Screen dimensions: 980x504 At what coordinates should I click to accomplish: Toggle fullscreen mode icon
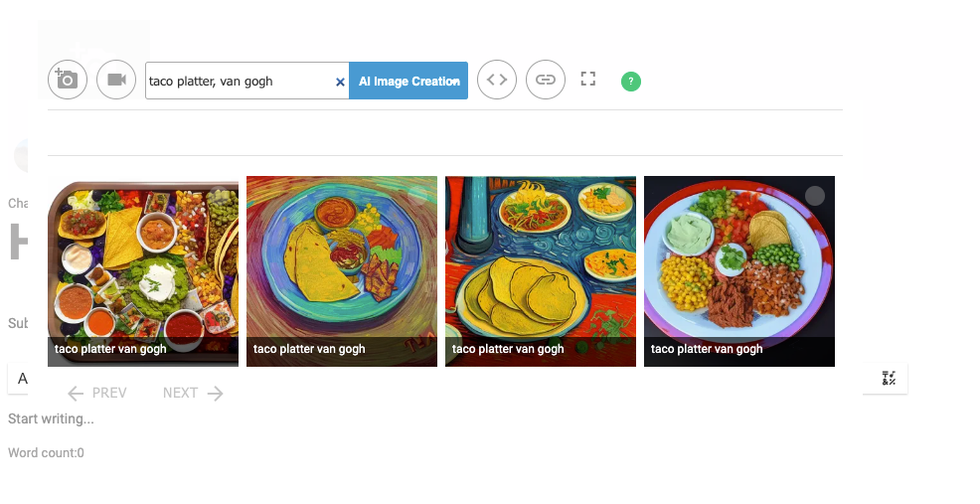[588, 79]
